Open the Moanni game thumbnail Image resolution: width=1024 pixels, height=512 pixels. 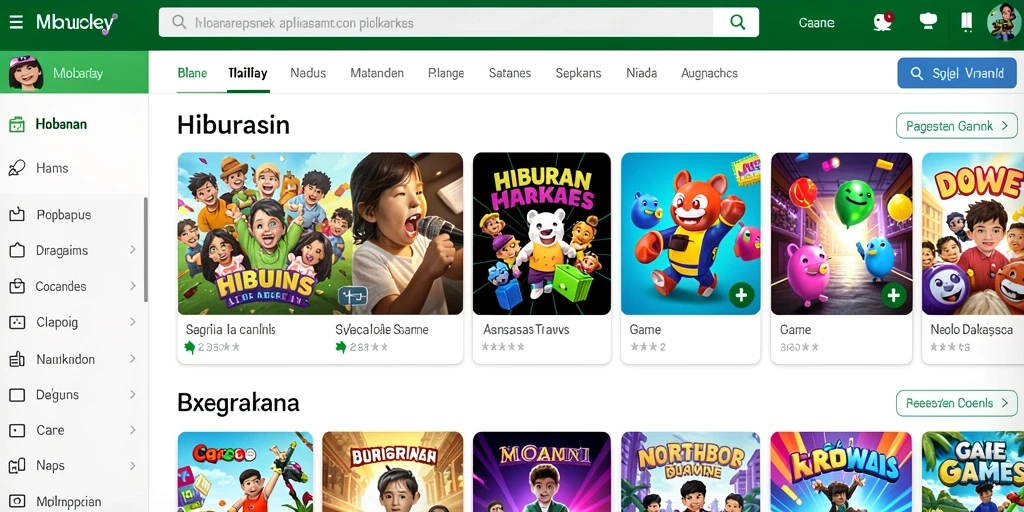[542, 472]
